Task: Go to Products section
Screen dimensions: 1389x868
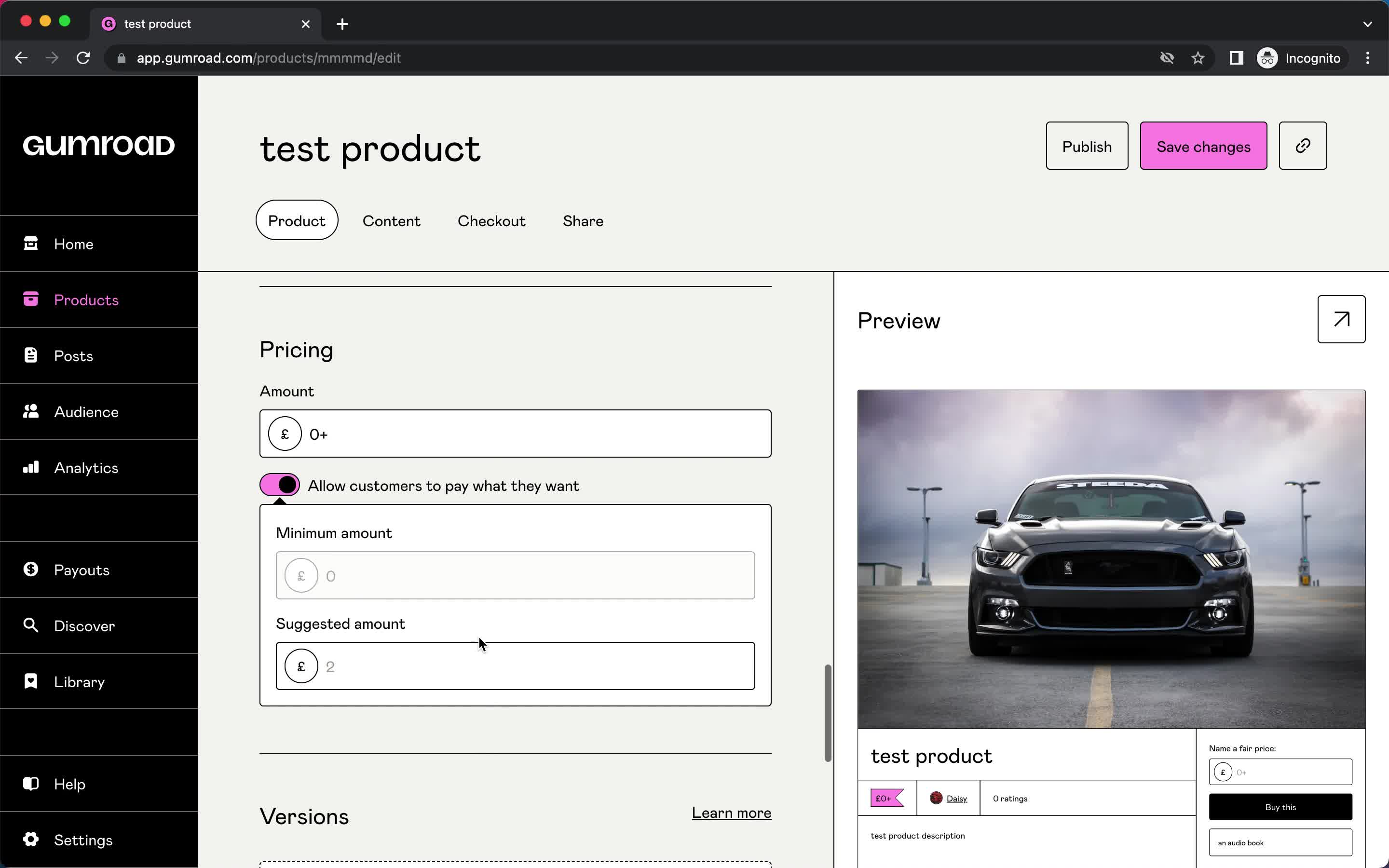Action: click(x=99, y=299)
